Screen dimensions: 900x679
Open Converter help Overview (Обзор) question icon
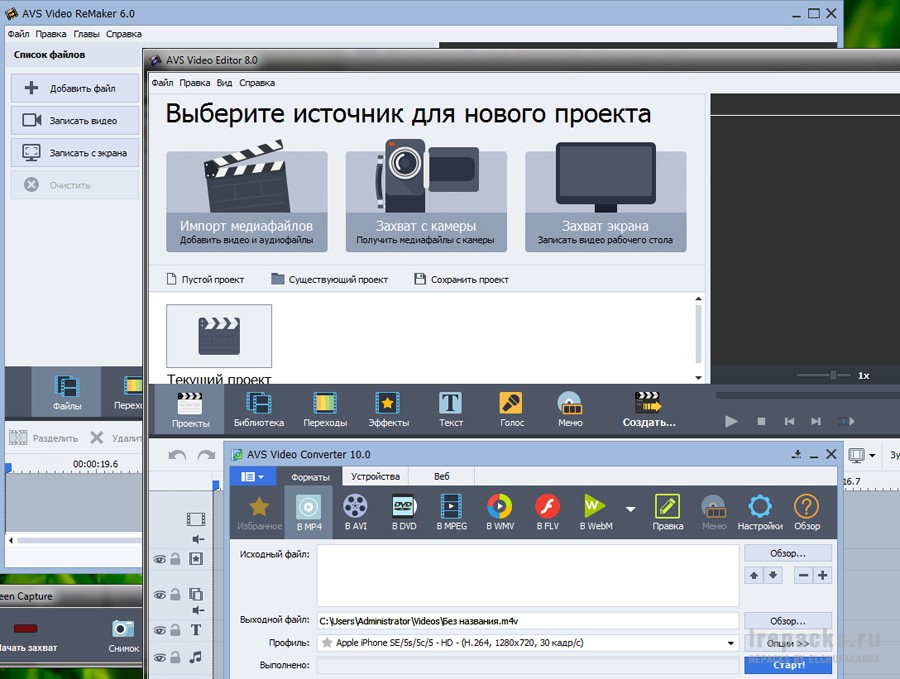point(806,512)
